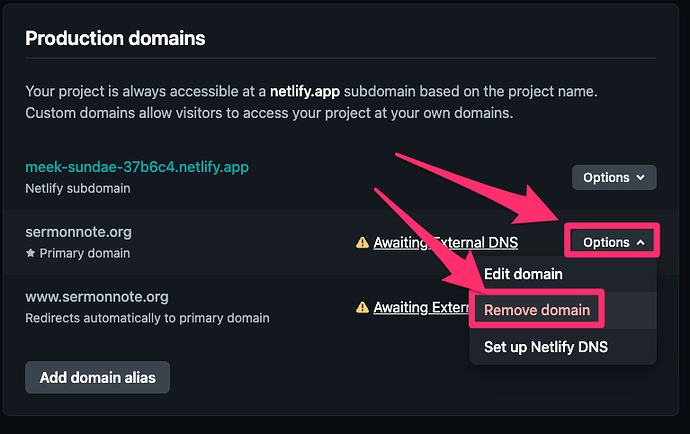Click the www.sermonnote.org domain name
The image size is (690, 434).
97,297
